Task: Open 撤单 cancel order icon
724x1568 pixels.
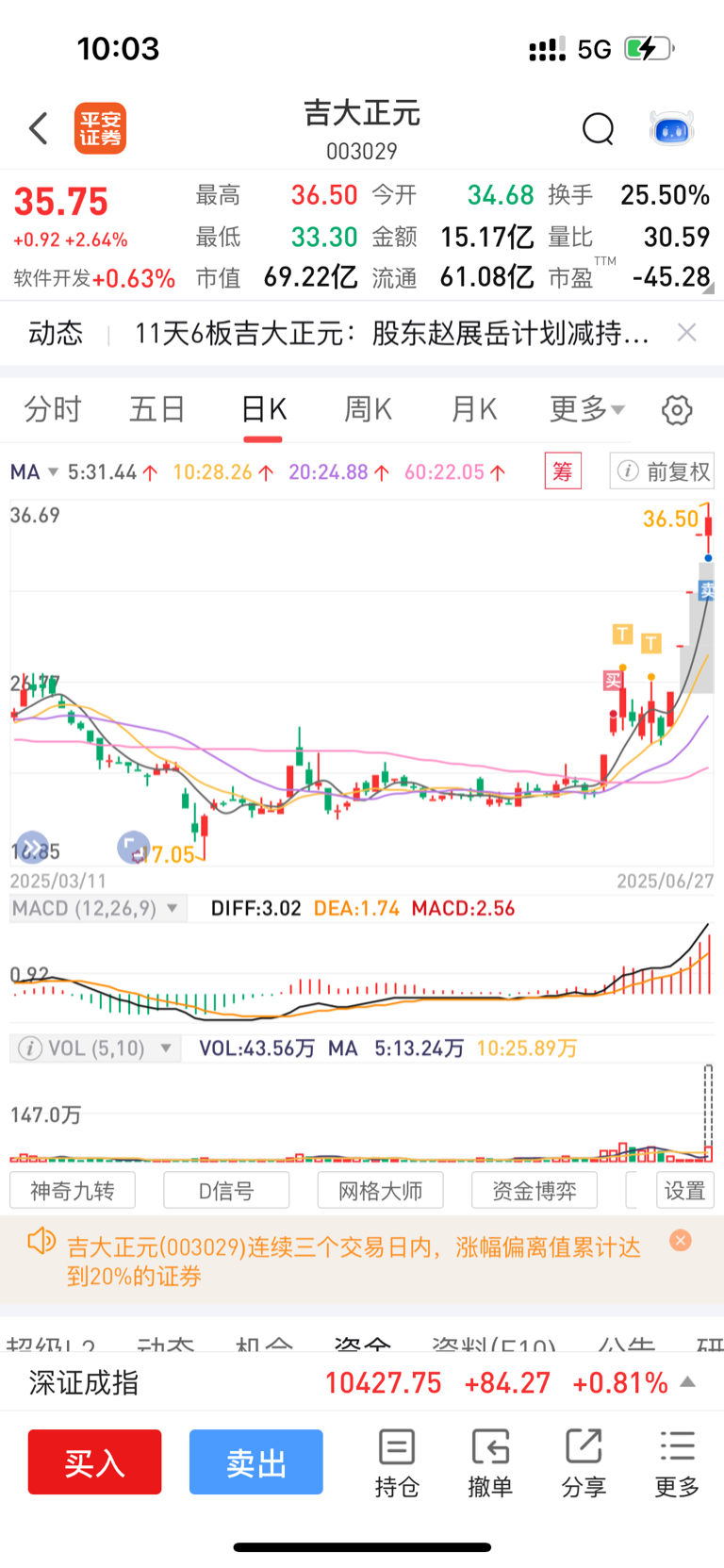Action: (490, 1463)
